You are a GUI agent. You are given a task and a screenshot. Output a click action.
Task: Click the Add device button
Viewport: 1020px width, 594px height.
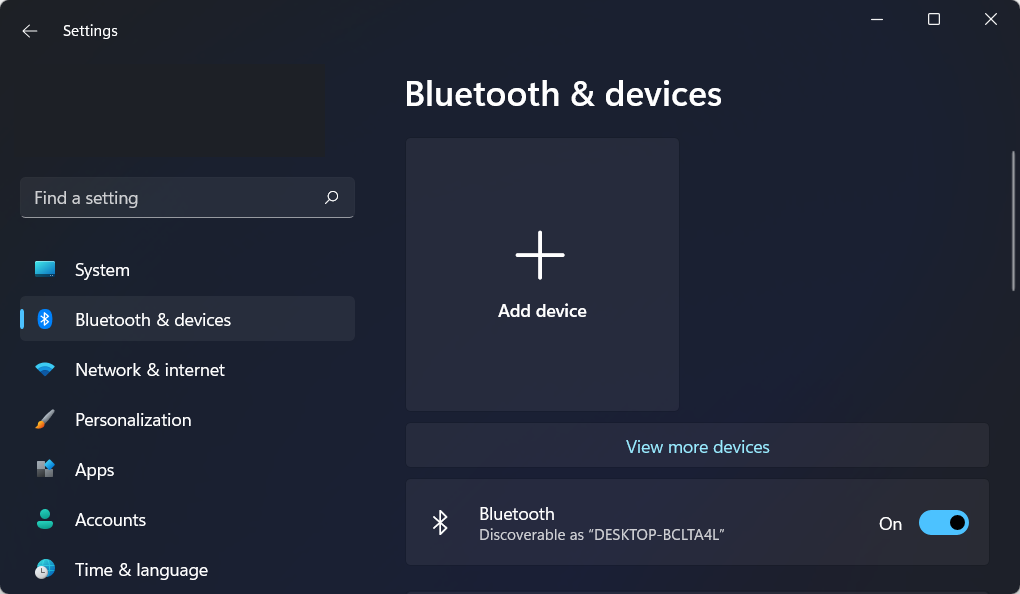541,274
